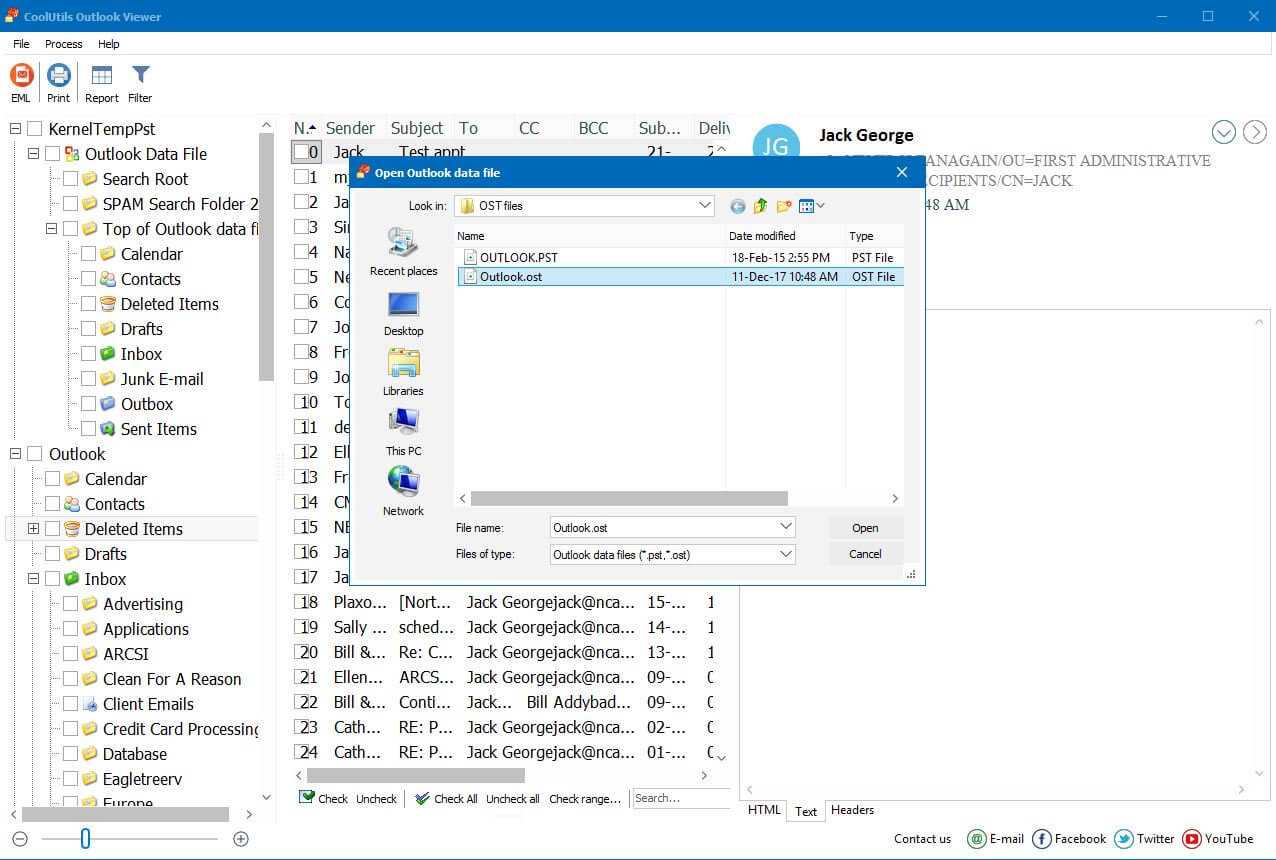
Task: Click the Contact us link
Action: point(922,839)
